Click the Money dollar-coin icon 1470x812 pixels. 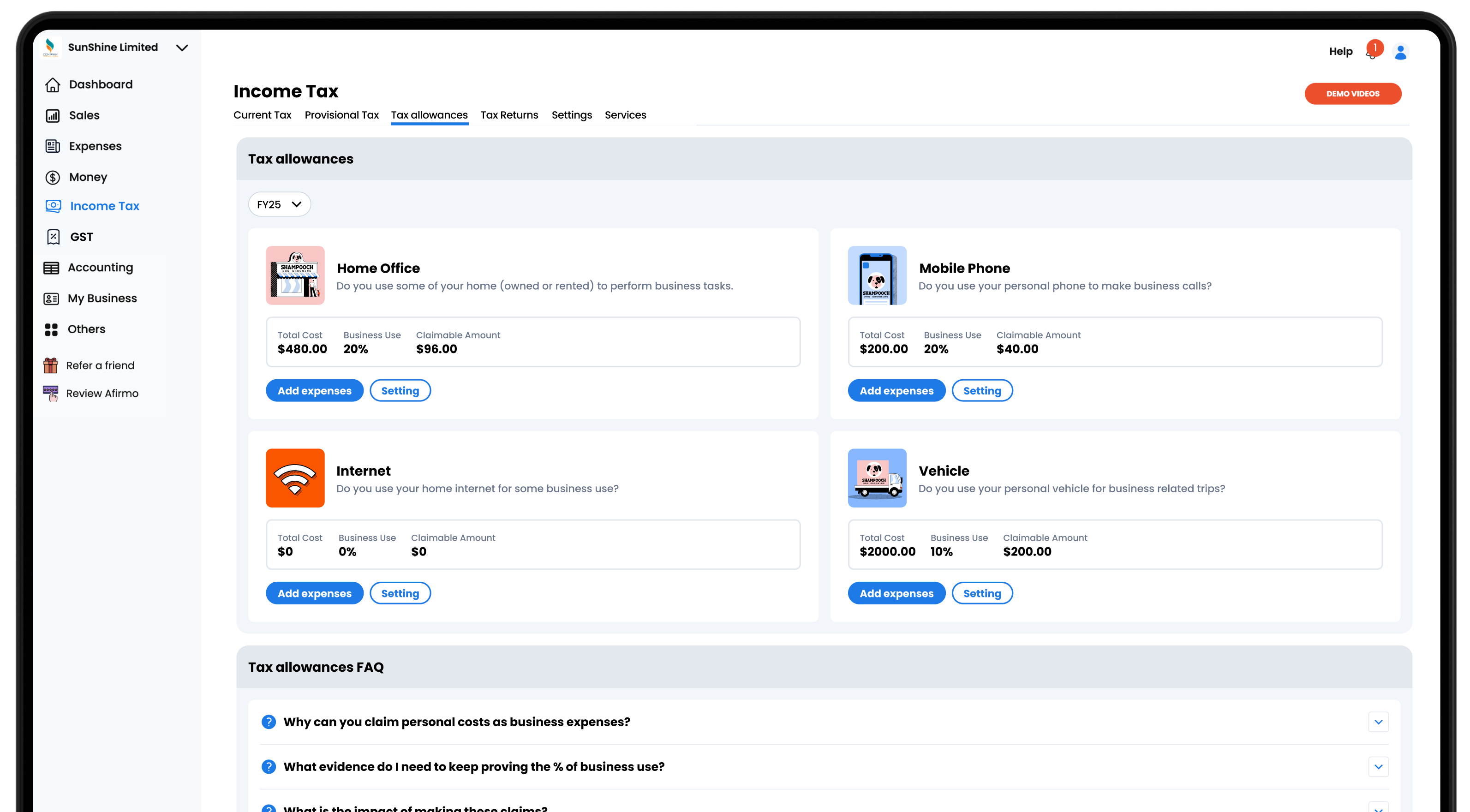[x=53, y=178]
